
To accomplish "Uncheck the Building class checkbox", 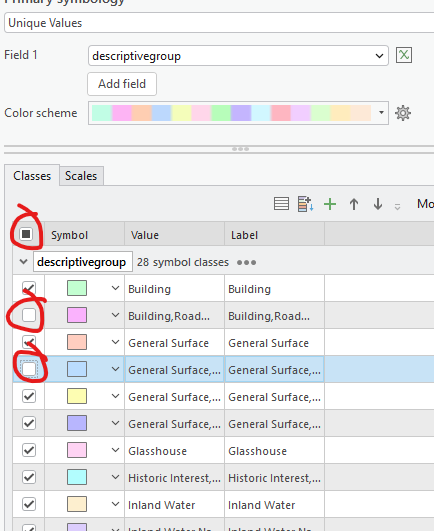I will click(29, 288).
